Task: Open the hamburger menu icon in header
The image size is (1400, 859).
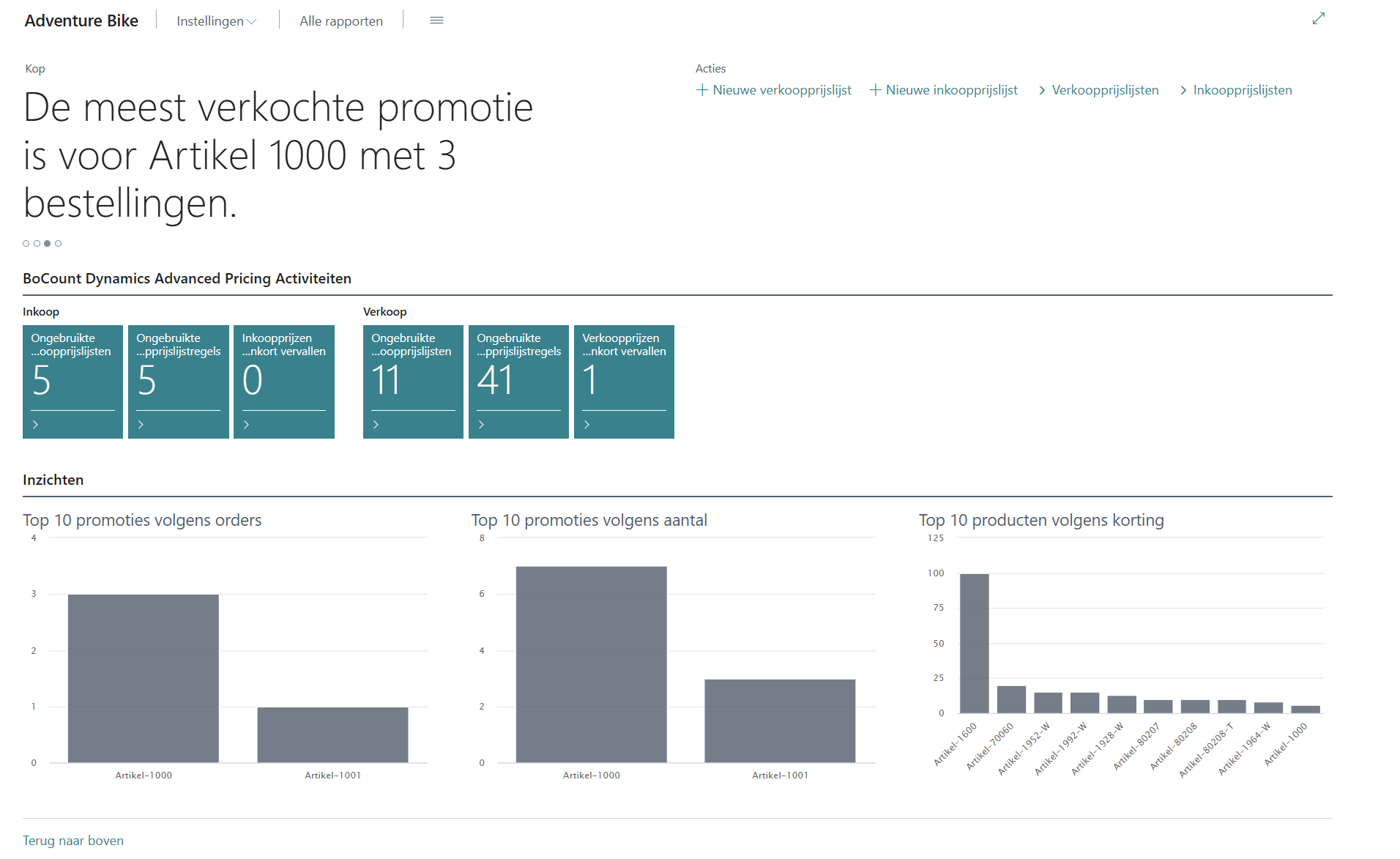Action: (436, 21)
